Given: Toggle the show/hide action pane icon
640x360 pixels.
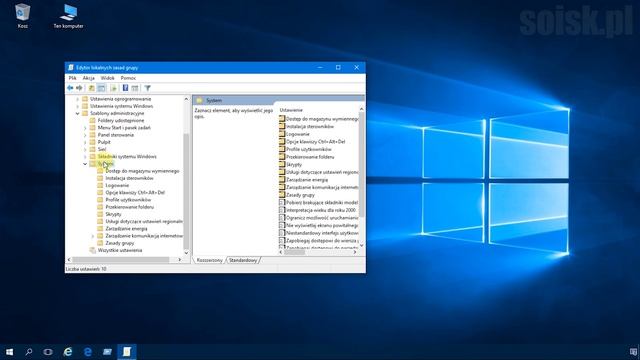Looking at the screenshot, I should (135, 88).
